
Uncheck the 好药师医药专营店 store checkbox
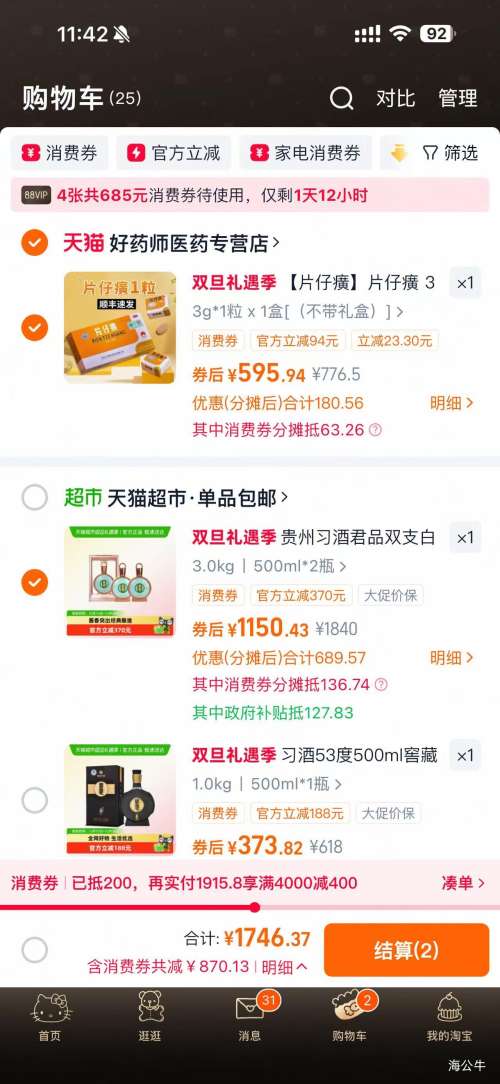click(35, 243)
